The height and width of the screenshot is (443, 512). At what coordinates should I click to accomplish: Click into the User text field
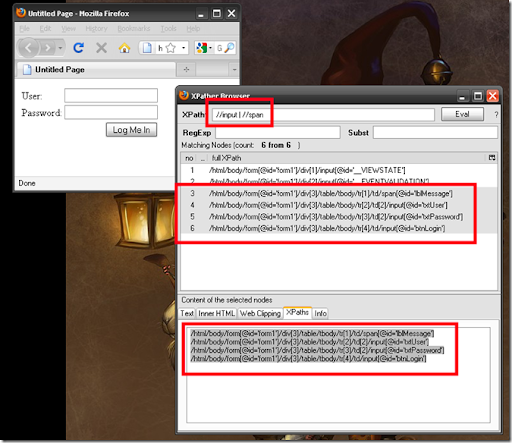[111, 96]
